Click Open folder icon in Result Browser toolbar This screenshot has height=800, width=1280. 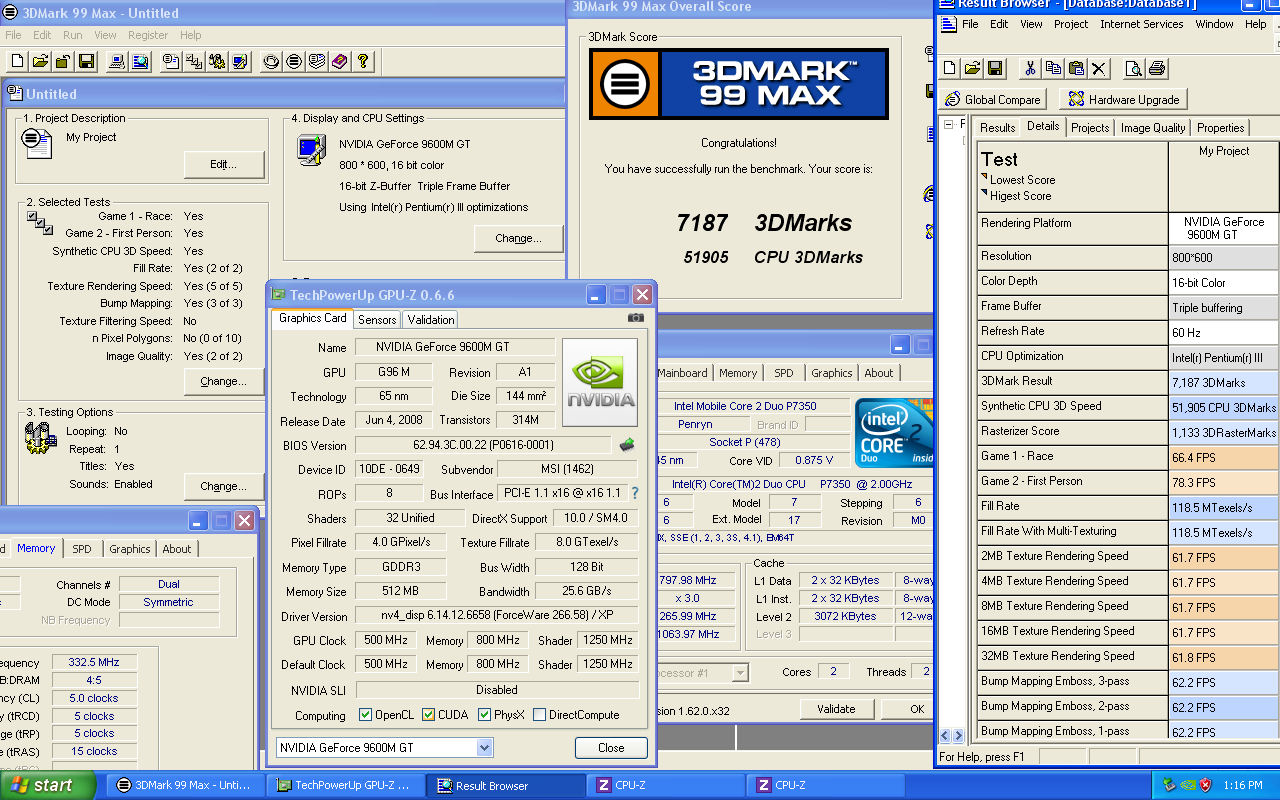click(x=972, y=68)
